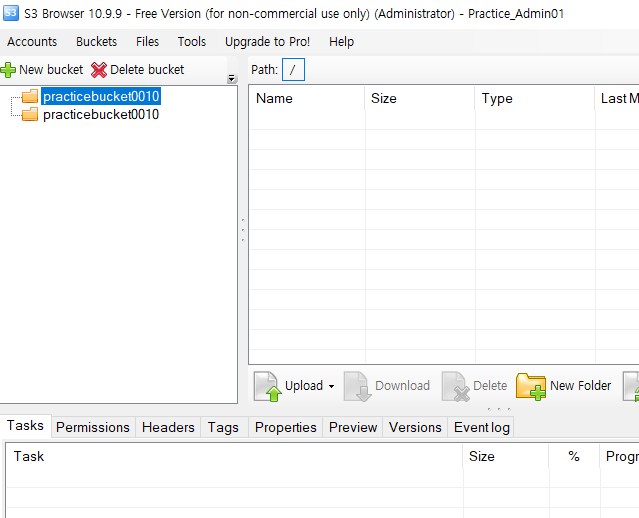
Task: Open the Help menu
Action: (x=342, y=42)
